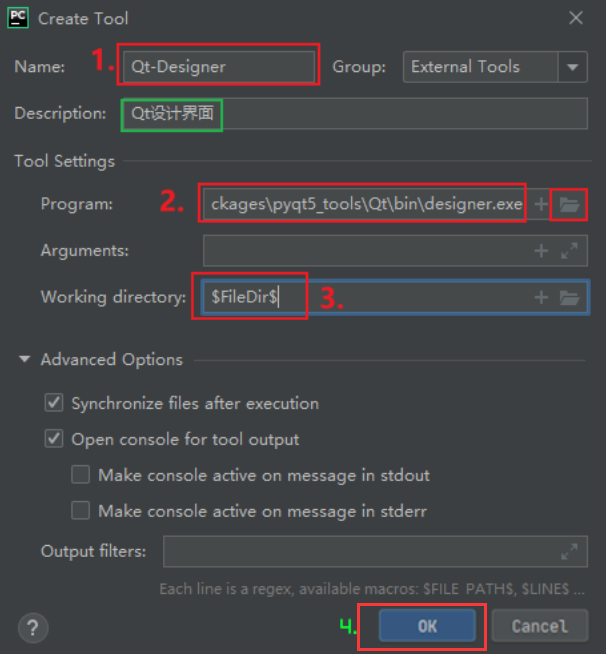Enable Make console active on stdout message

point(80,475)
